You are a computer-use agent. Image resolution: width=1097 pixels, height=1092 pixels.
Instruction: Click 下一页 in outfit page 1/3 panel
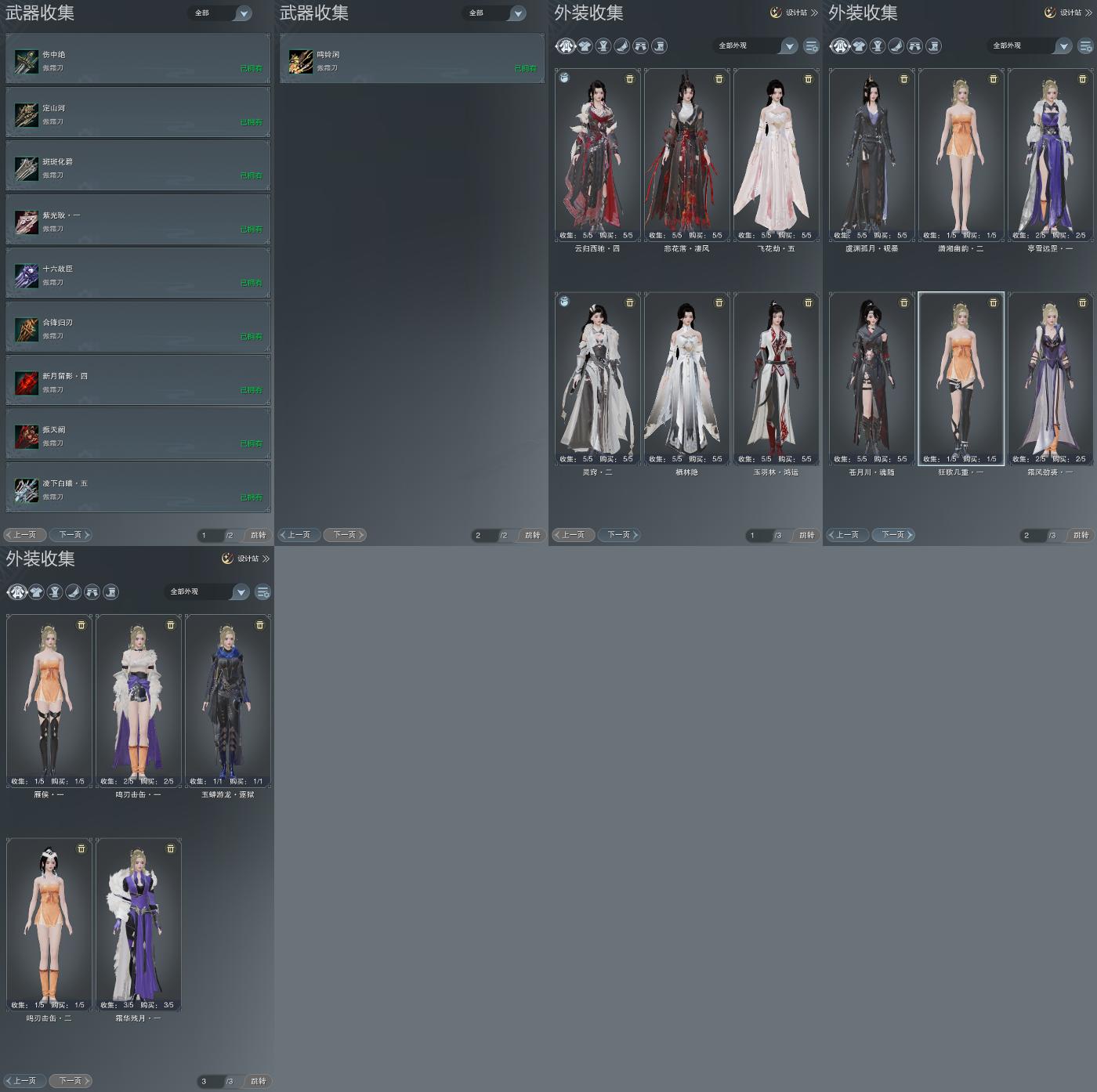619,535
